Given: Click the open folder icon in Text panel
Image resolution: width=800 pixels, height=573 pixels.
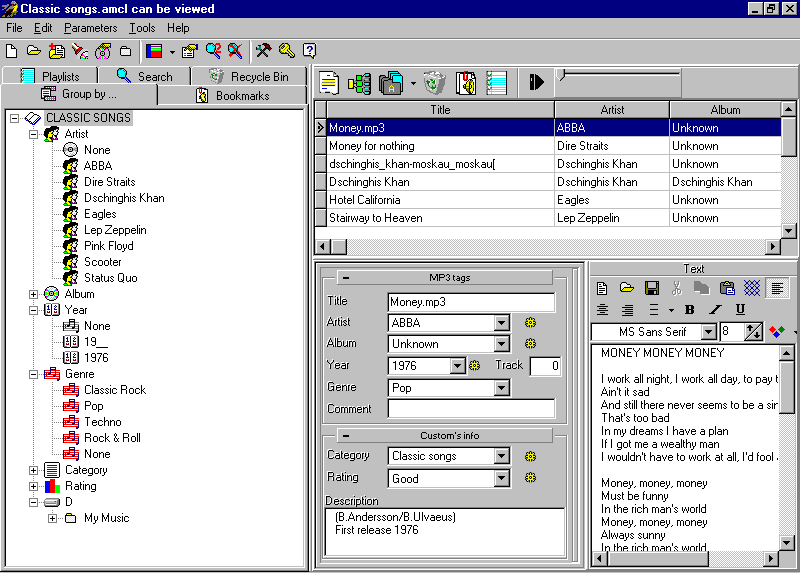Looking at the screenshot, I should 627,288.
